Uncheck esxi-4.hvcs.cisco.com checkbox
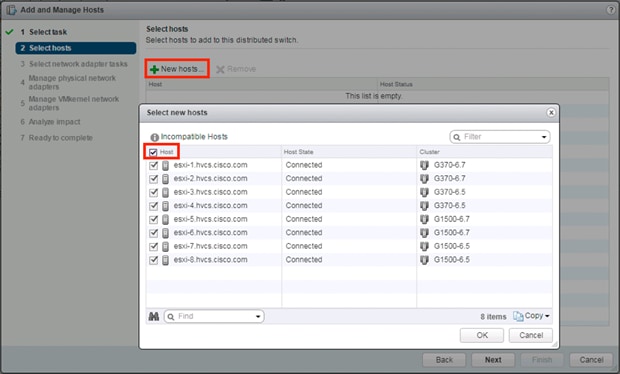Screen dimensions: 620x374 (153, 206)
